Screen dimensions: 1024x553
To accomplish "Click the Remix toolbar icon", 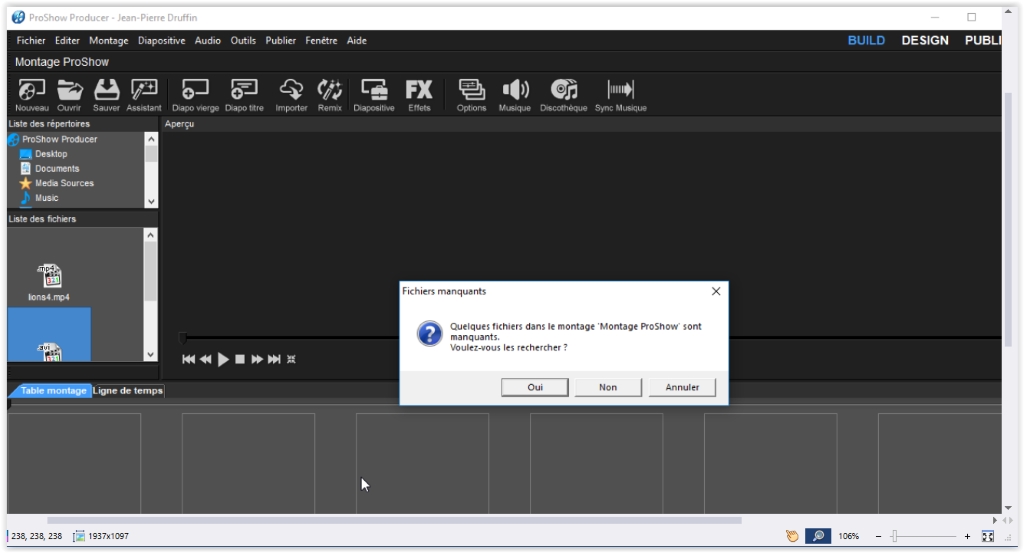I will tap(330, 95).
